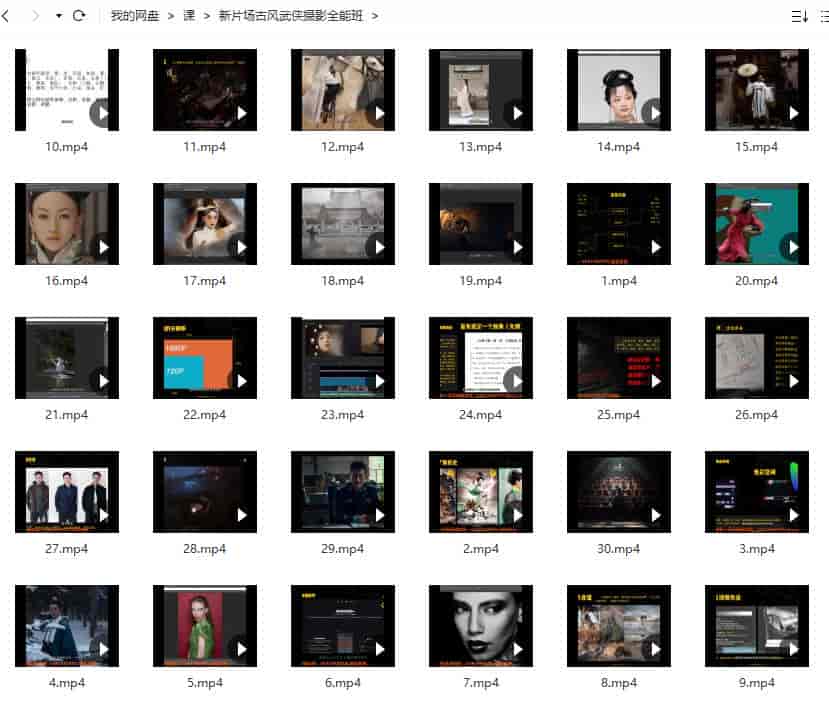The image size is (829, 704).
Task: Select the 1.mp4 video thumbnail
Action: point(618,224)
